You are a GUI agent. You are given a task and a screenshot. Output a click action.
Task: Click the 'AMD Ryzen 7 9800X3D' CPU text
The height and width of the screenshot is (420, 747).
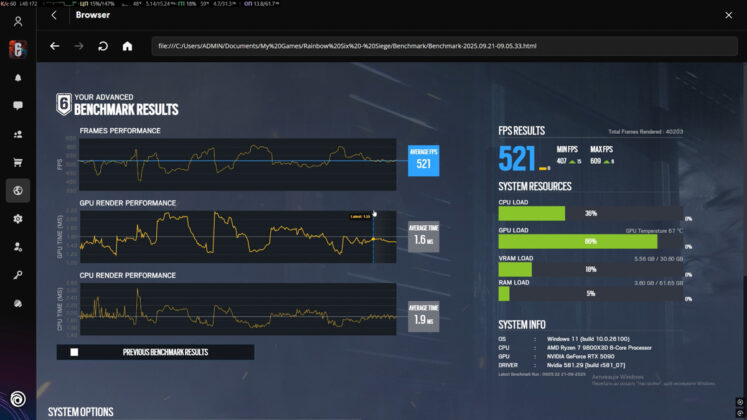pyautogui.click(x=599, y=348)
